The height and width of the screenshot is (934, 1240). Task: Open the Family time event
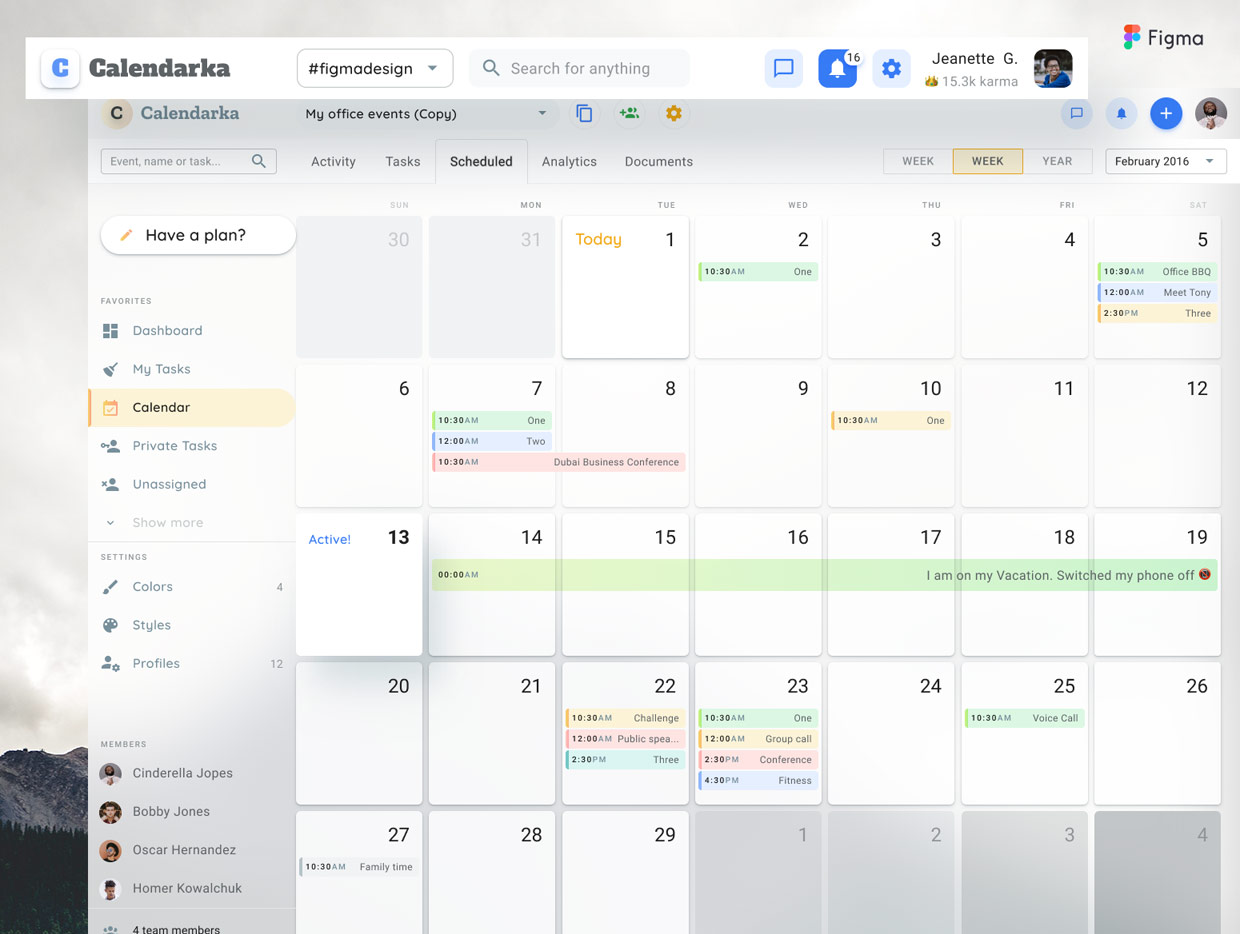pos(359,867)
